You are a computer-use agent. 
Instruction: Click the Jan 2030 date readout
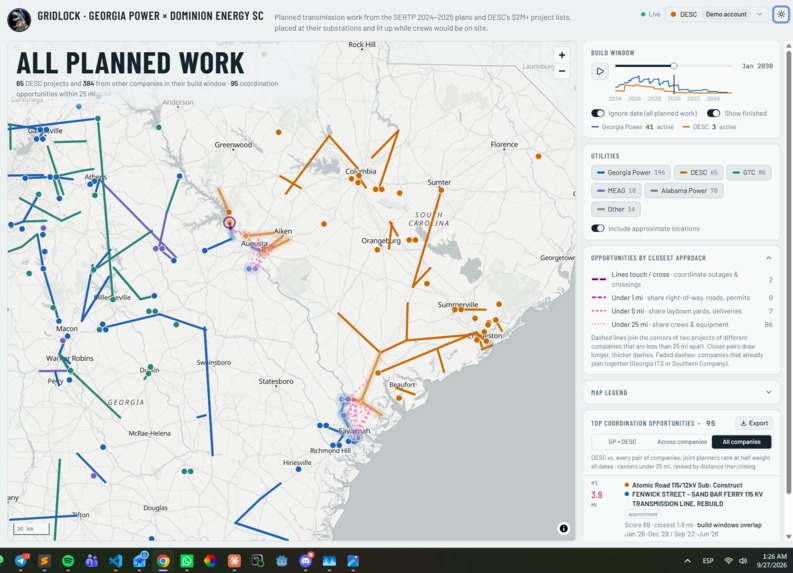(757, 66)
